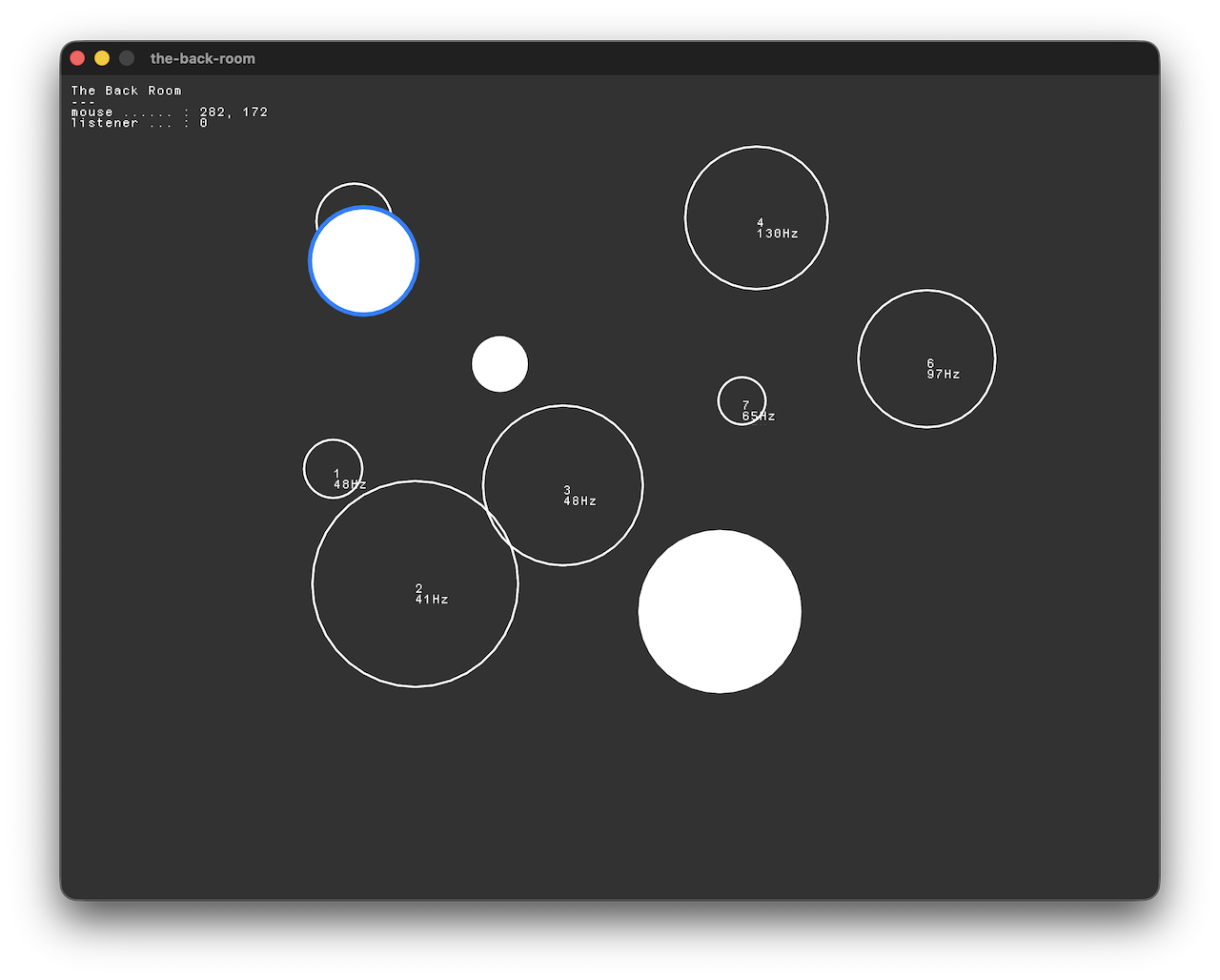
Task: Click the circle numbered 6 at 97Hz
Action: [926, 358]
